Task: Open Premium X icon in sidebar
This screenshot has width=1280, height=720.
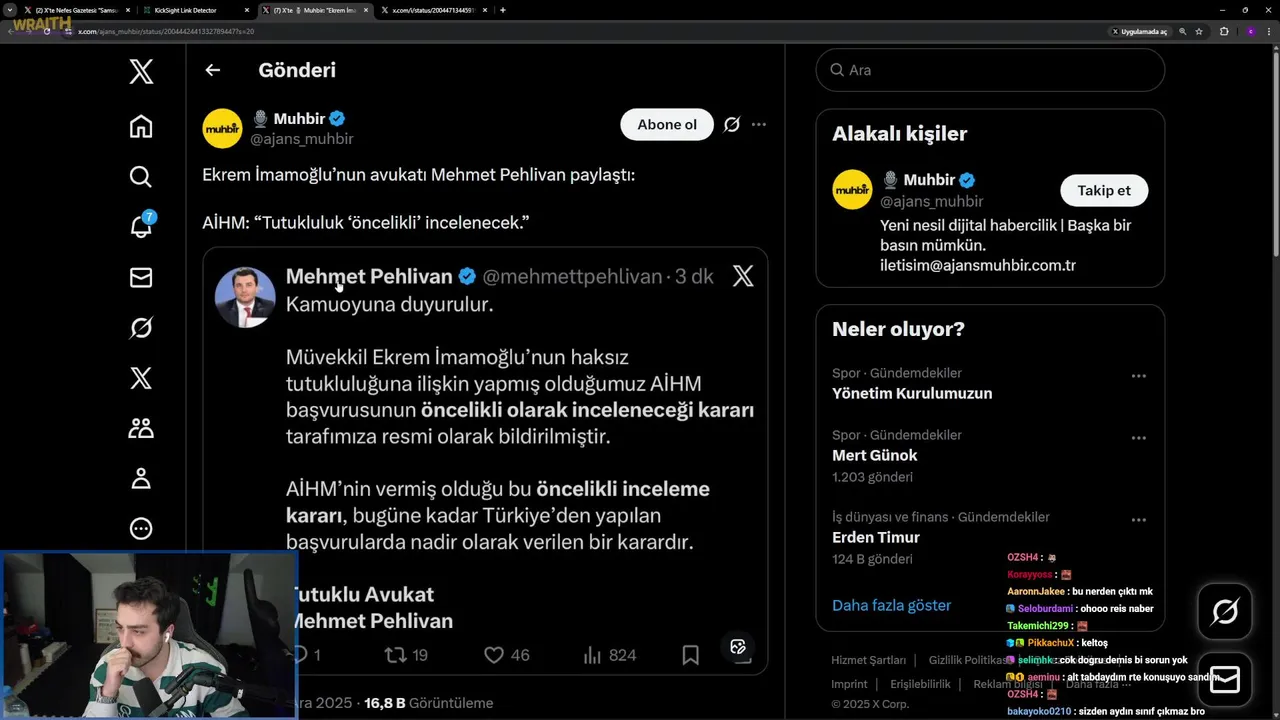Action: click(x=141, y=378)
